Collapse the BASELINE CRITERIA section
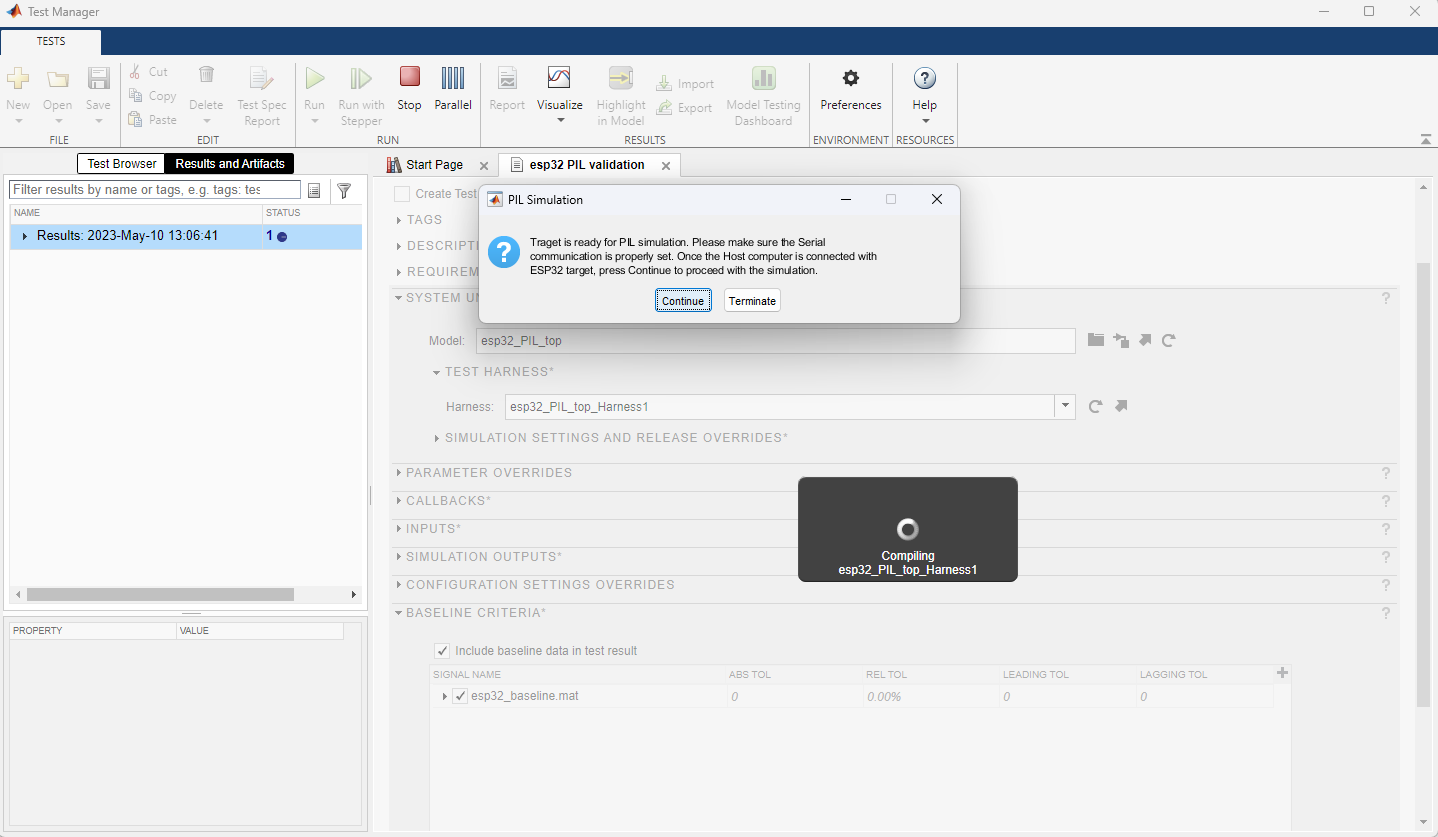 point(398,613)
